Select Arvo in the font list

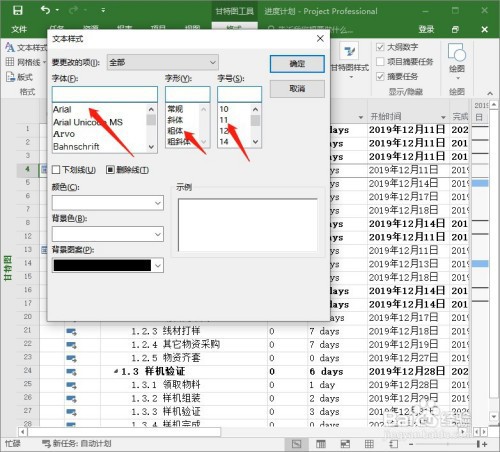click(64, 134)
